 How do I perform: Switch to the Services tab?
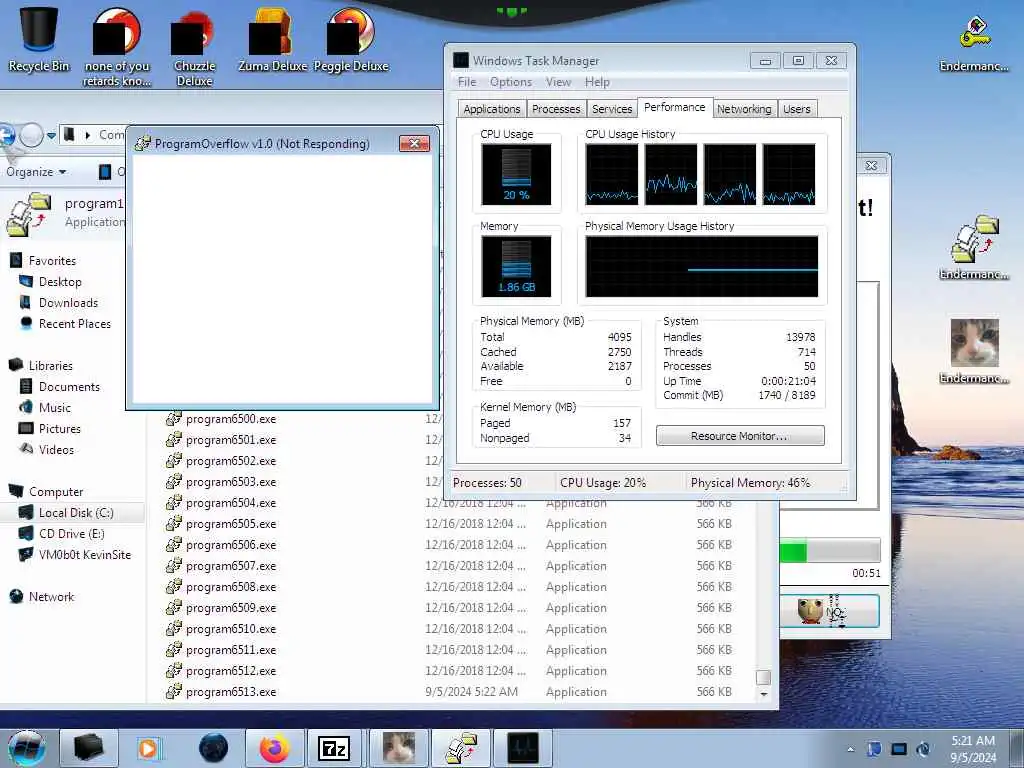612,109
